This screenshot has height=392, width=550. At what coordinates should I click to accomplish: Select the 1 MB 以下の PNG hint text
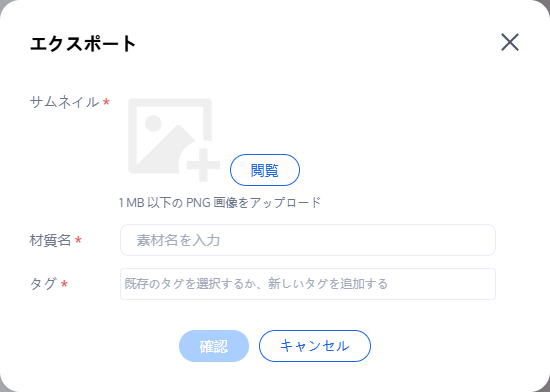pos(220,203)
